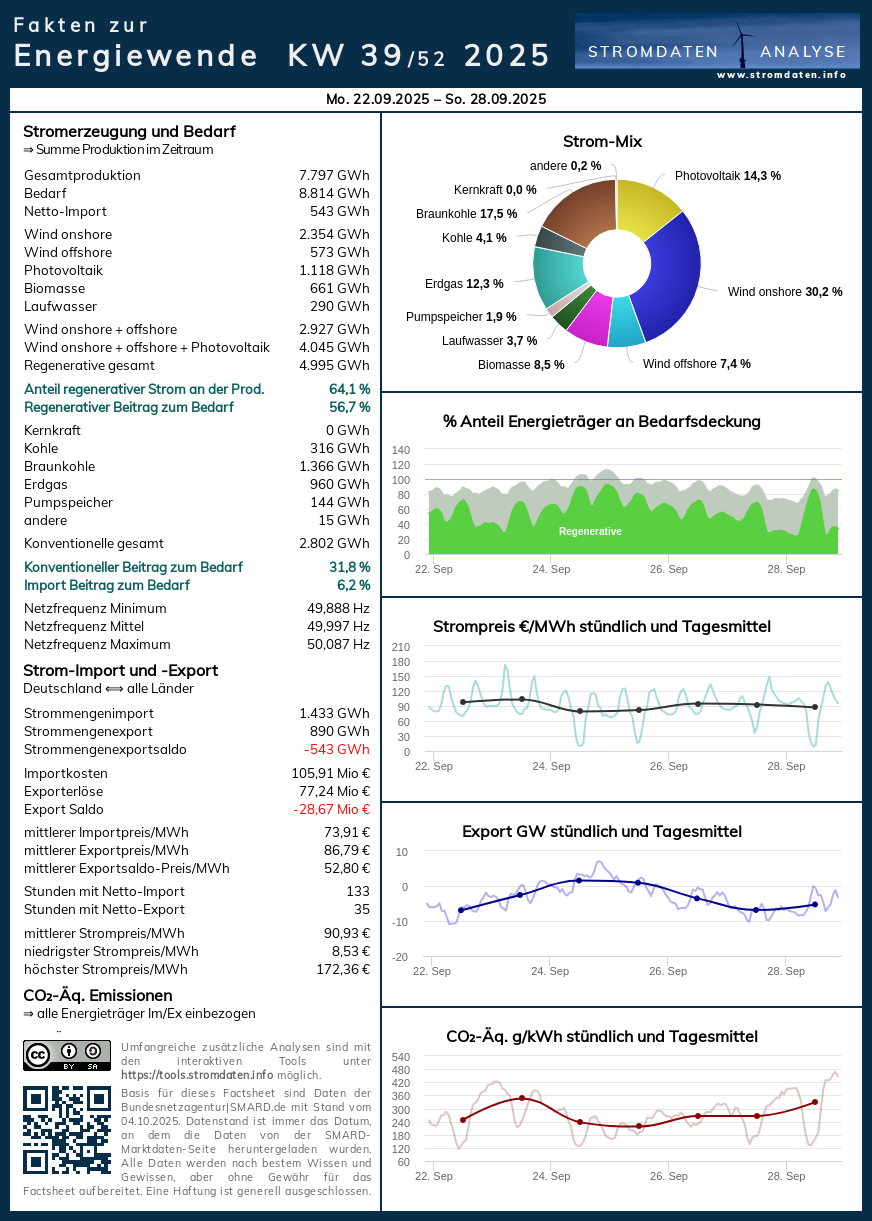Click the red -543 GWh export balance value
This screenshot has height=1221, width=872.
(x=336, y=750)
